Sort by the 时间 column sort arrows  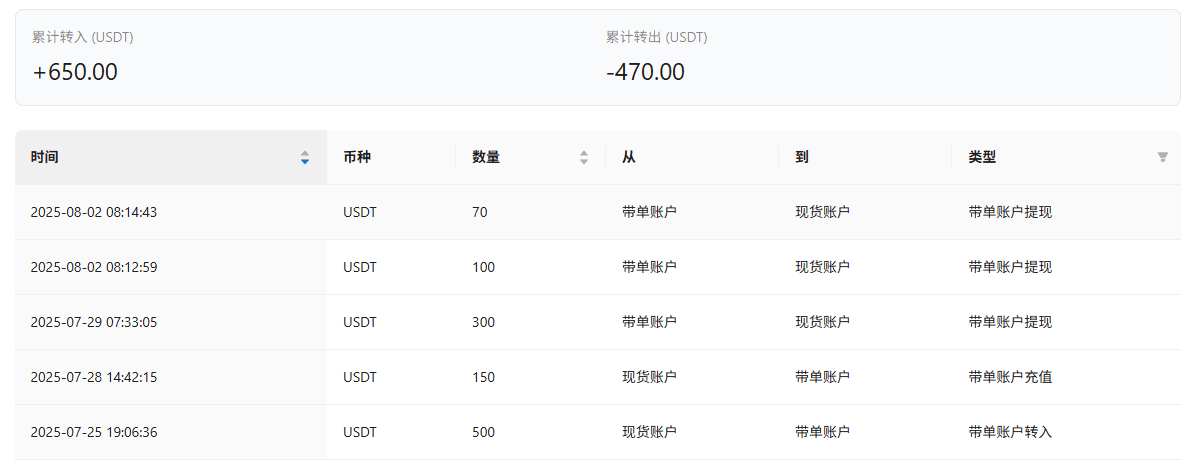coord(305,158)
